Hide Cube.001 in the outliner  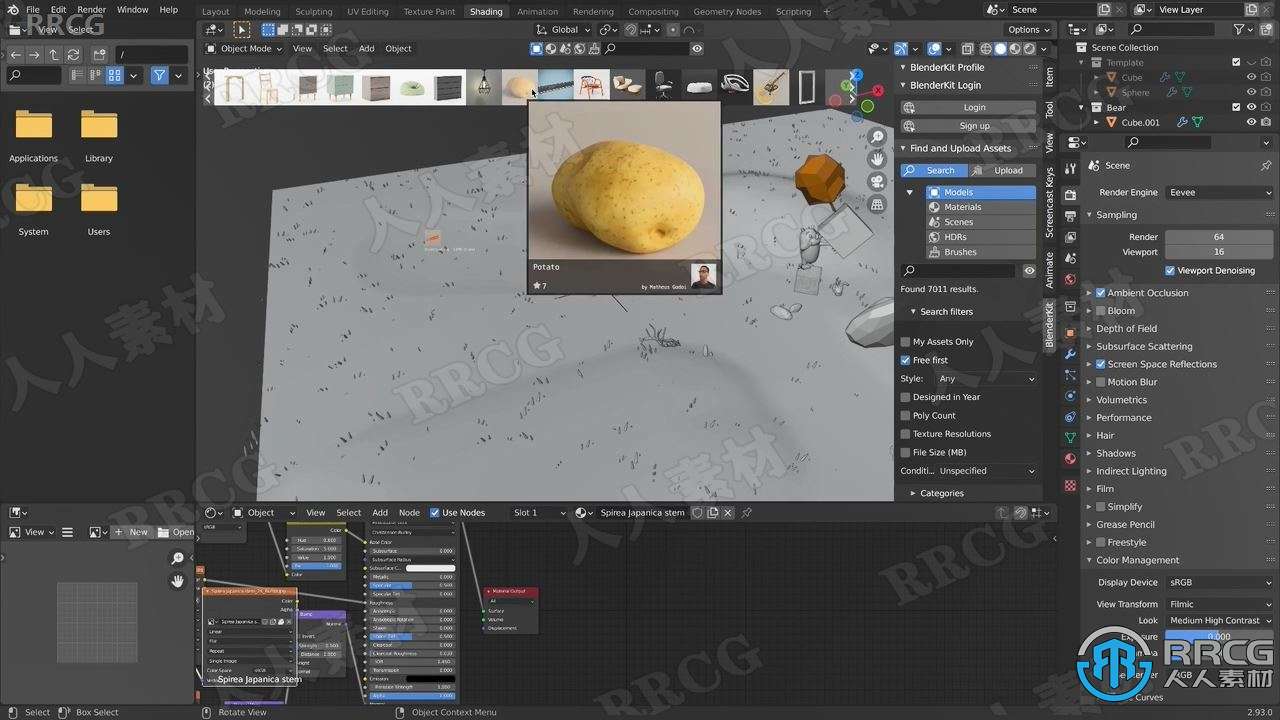1251,122
